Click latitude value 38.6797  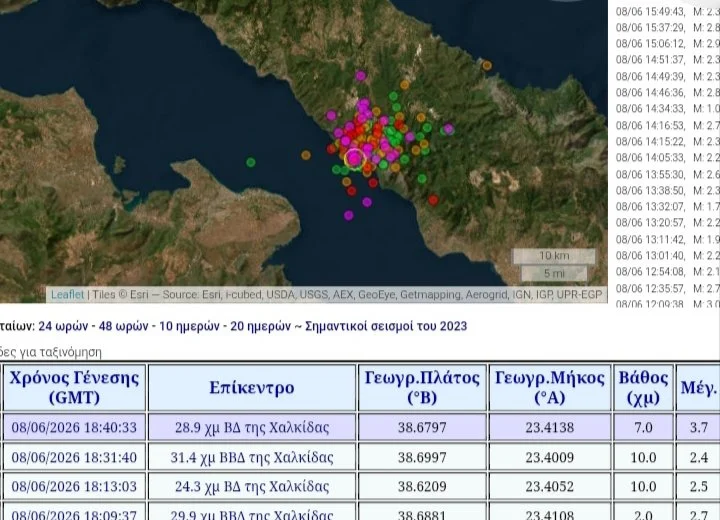tap(422, 427)
